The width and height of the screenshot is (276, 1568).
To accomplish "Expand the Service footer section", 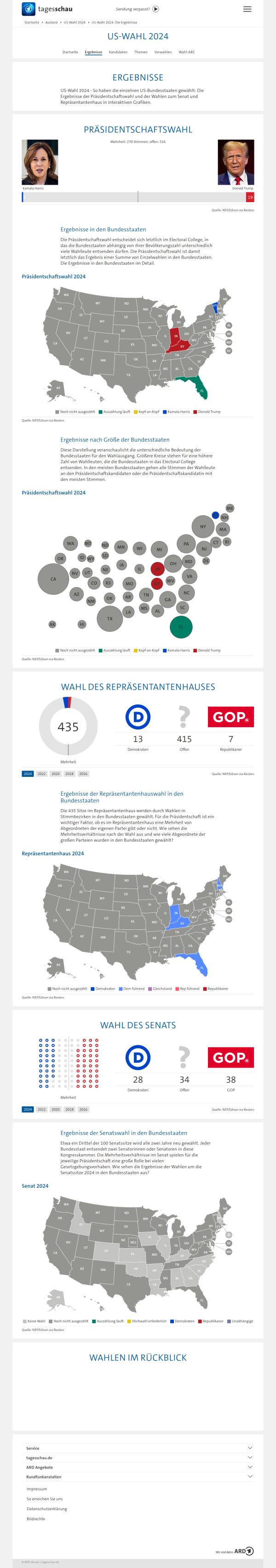I will pos(138,1448).
